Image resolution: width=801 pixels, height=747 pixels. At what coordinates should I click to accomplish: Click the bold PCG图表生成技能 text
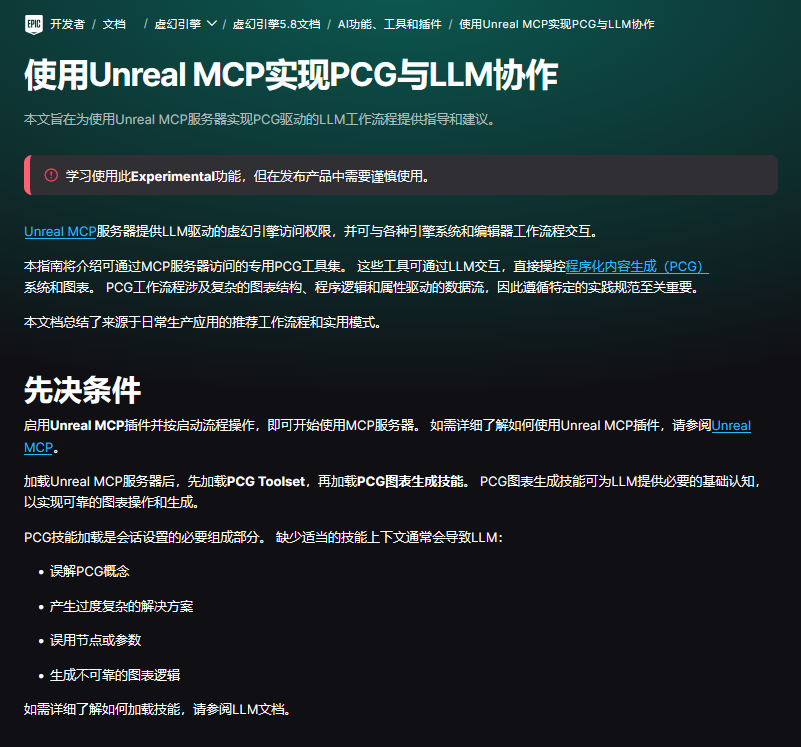[411, 481]
